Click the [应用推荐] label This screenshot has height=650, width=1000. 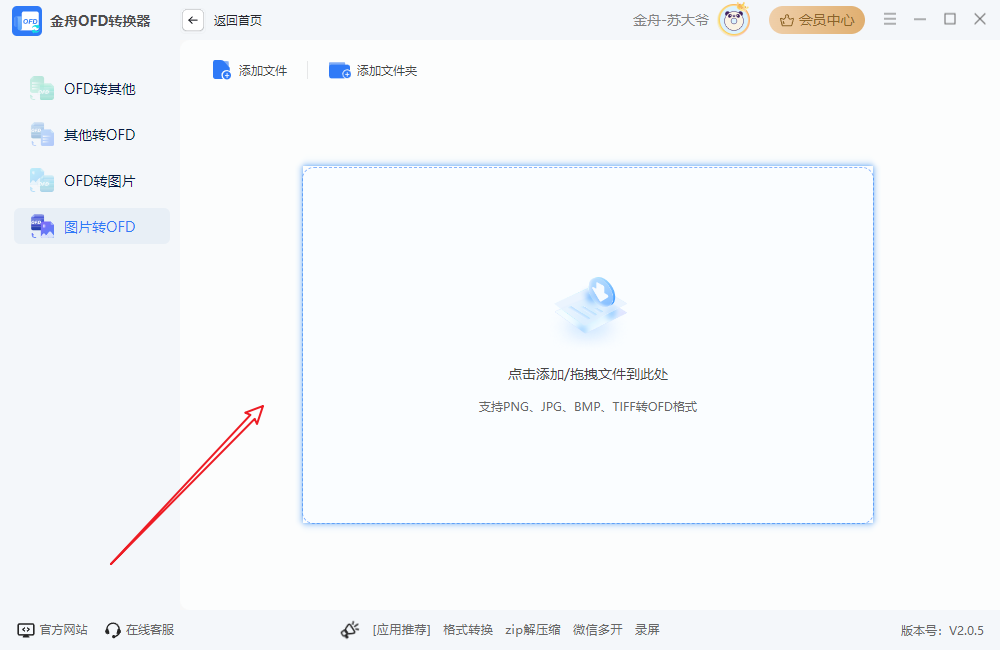pos(402,630)
